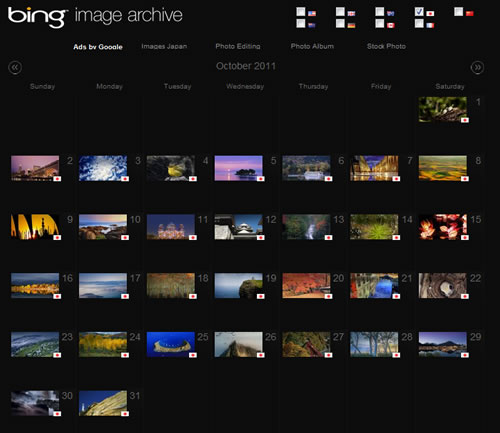Open the October 30 stormy sky thumbnail
The width and height of the screenshot is (500, 433).
point(35,403)
